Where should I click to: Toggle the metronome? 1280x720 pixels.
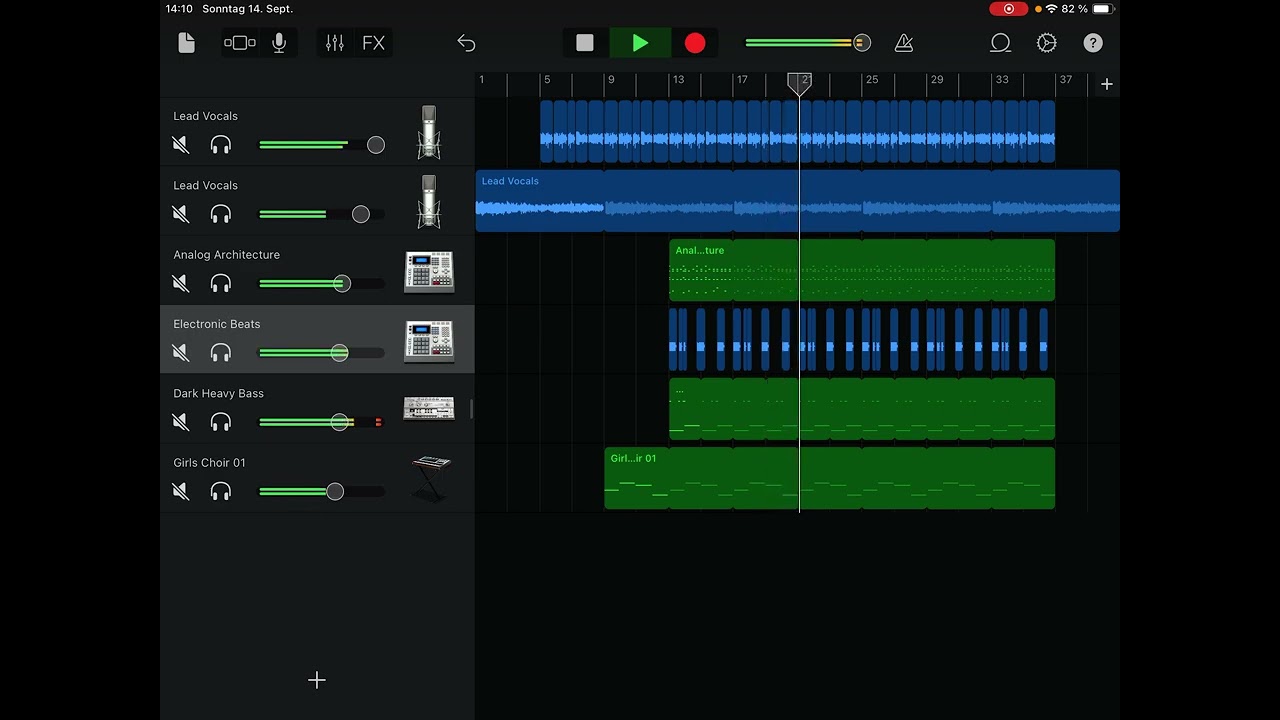(x=904, y=43)
